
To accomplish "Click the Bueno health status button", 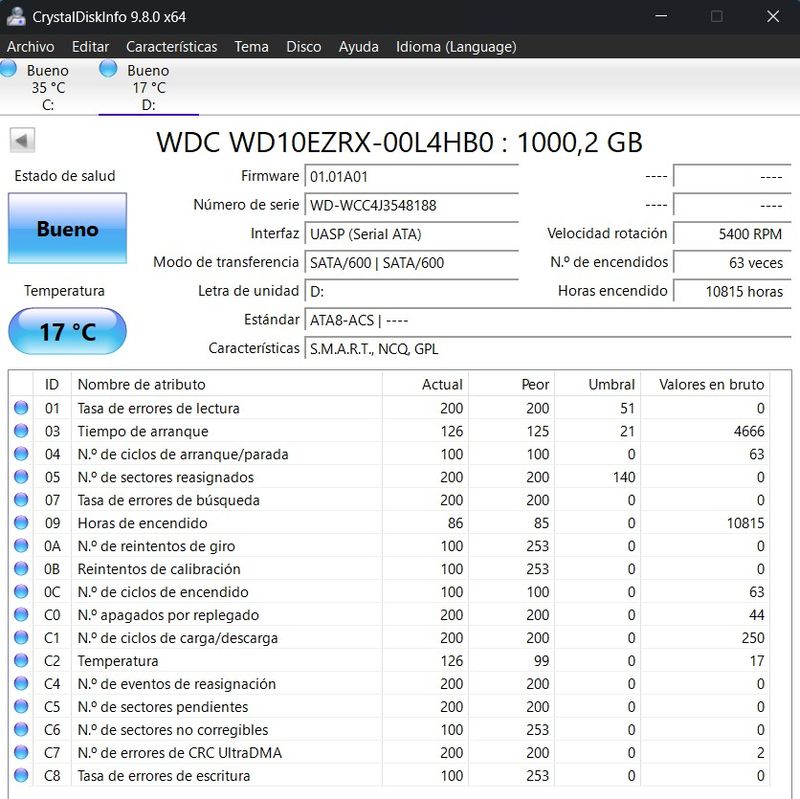I will pyautogui.click(x=67, y=229).
